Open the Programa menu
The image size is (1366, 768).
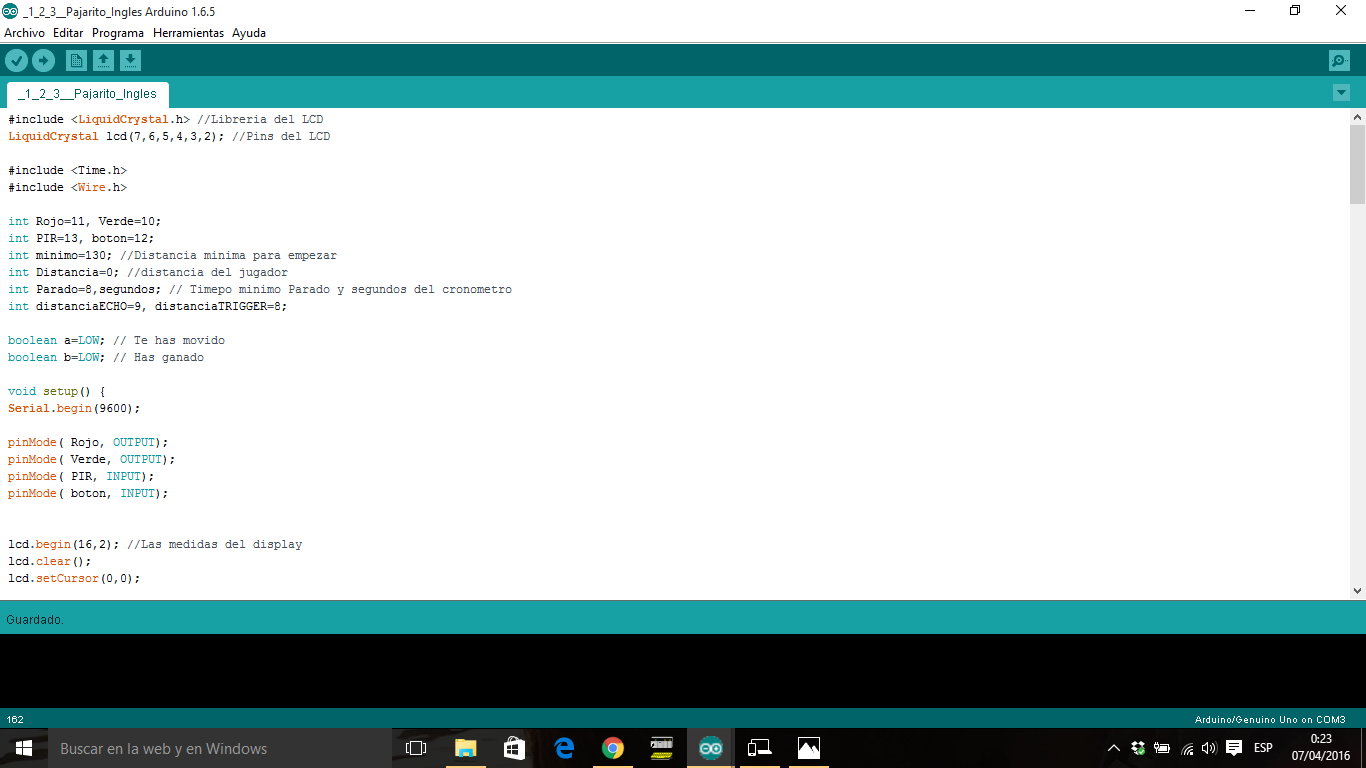tap(118, 33)
